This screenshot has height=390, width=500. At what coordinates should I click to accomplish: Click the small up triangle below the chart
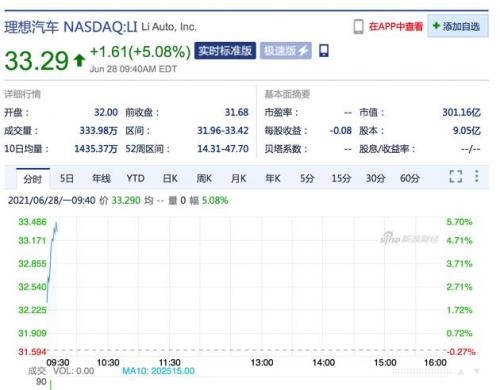coord(461,372)
